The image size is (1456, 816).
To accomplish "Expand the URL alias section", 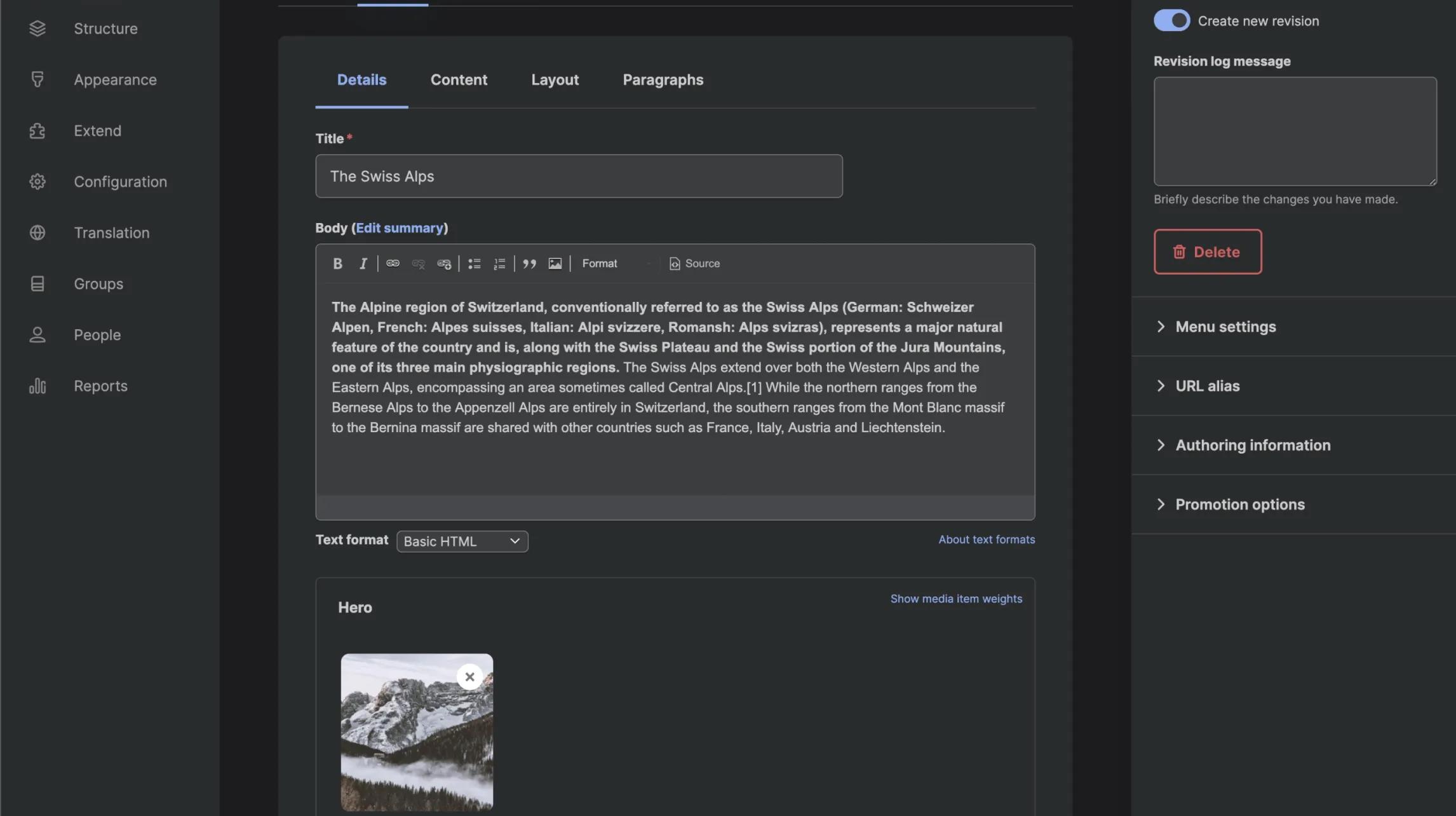I will (x=1207, y=386).
